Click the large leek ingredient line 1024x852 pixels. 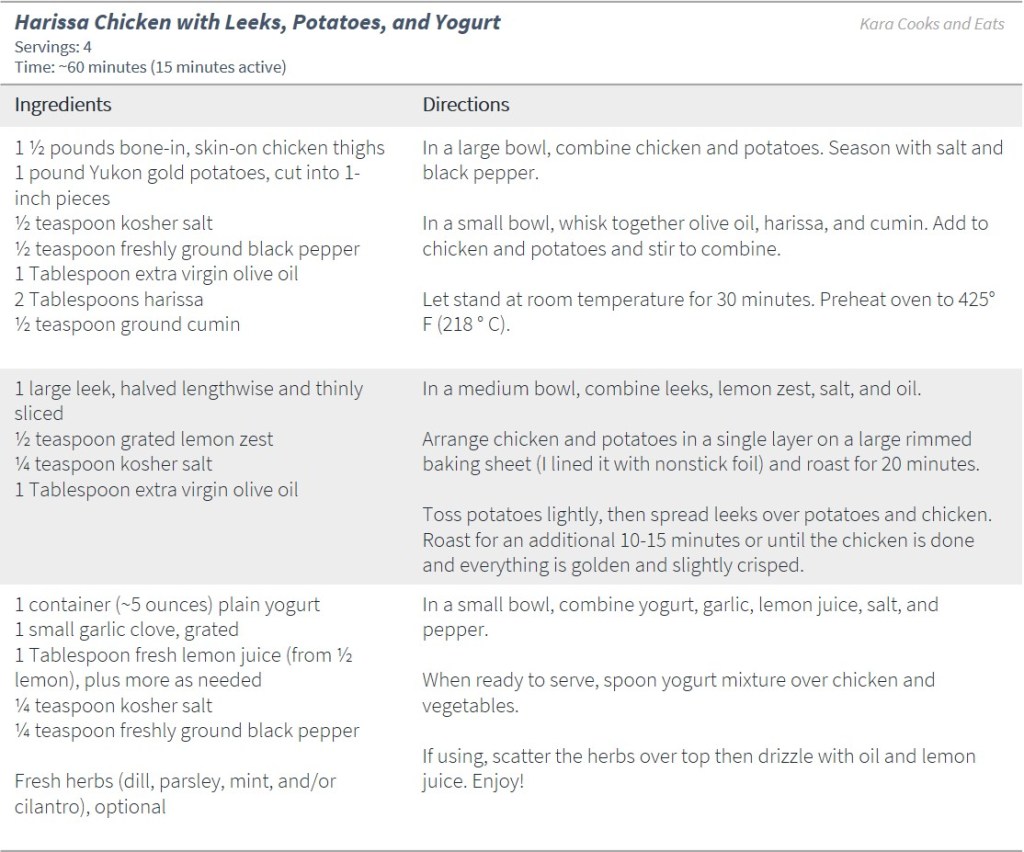point(189,389)
